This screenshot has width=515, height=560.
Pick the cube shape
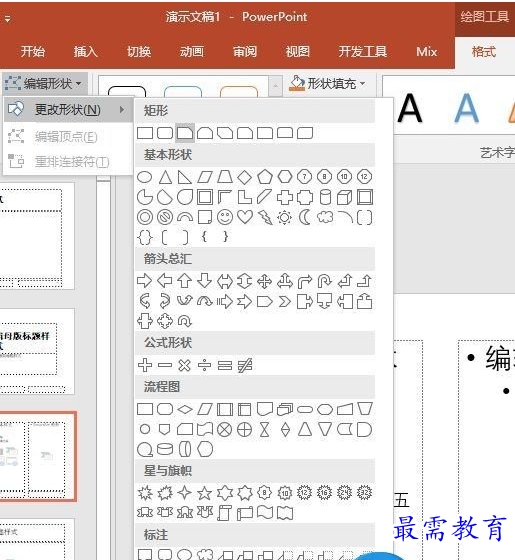tap(345, 197)
